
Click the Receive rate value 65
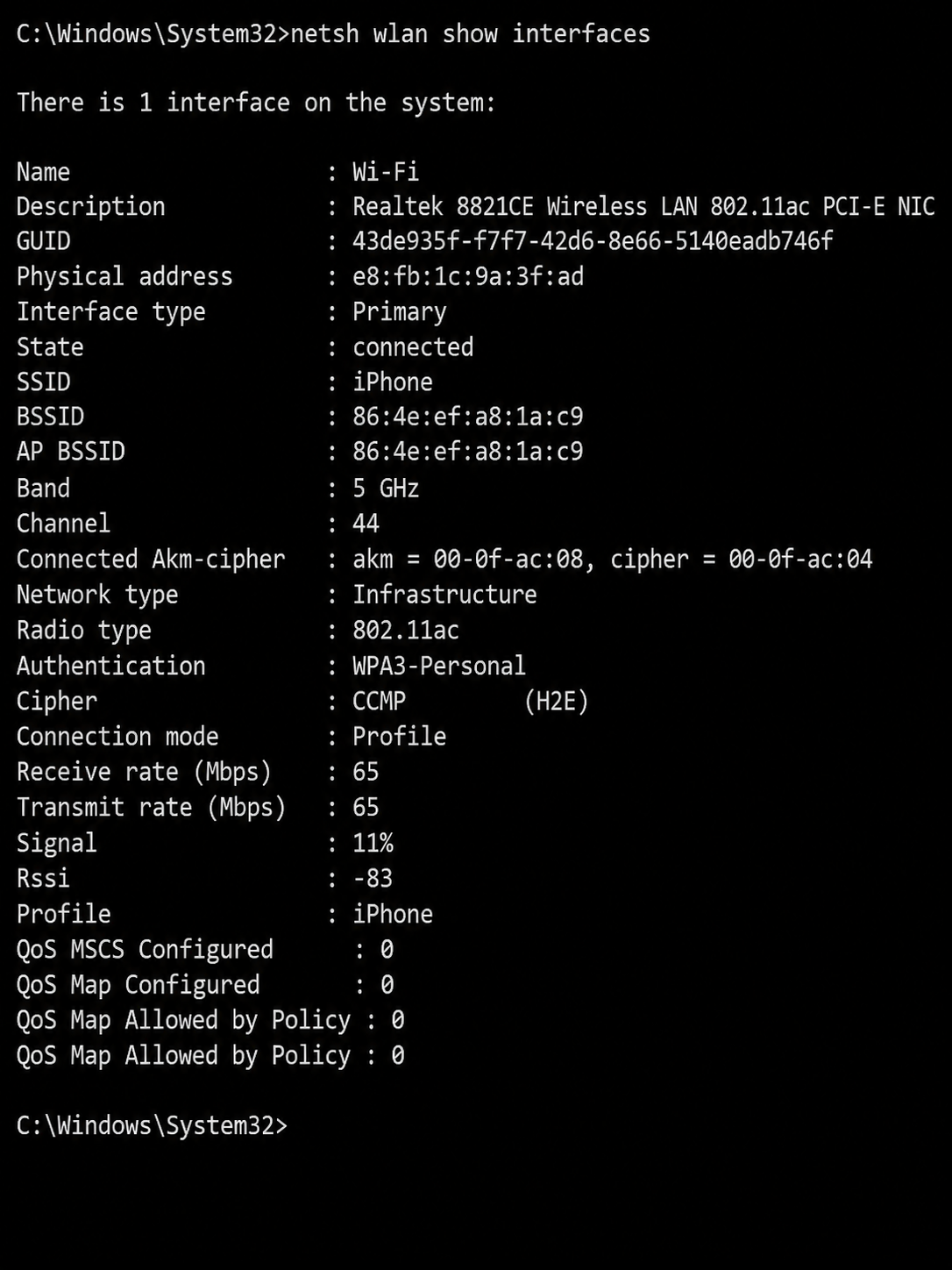(x=366, y=772)
